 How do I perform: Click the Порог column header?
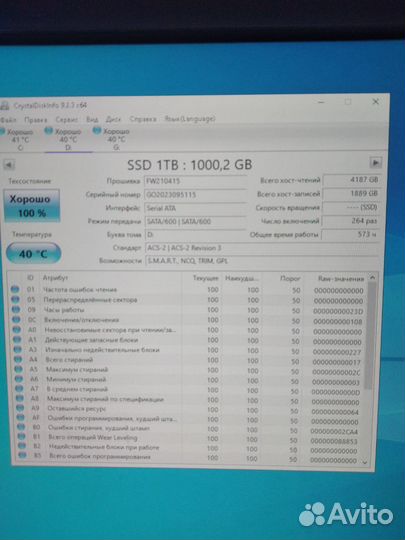(x=290, y=278)
